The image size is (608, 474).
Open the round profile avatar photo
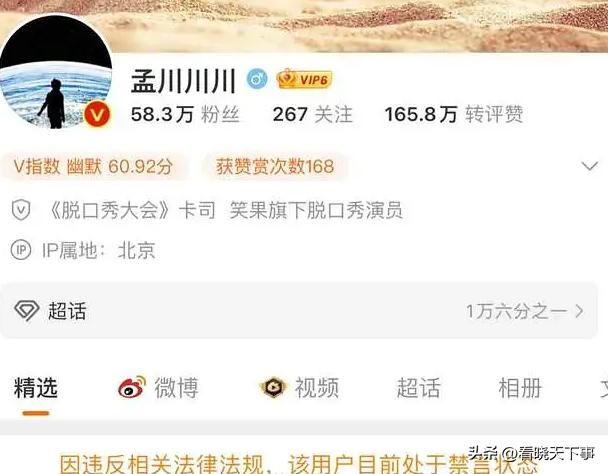(x=55, y=72)
